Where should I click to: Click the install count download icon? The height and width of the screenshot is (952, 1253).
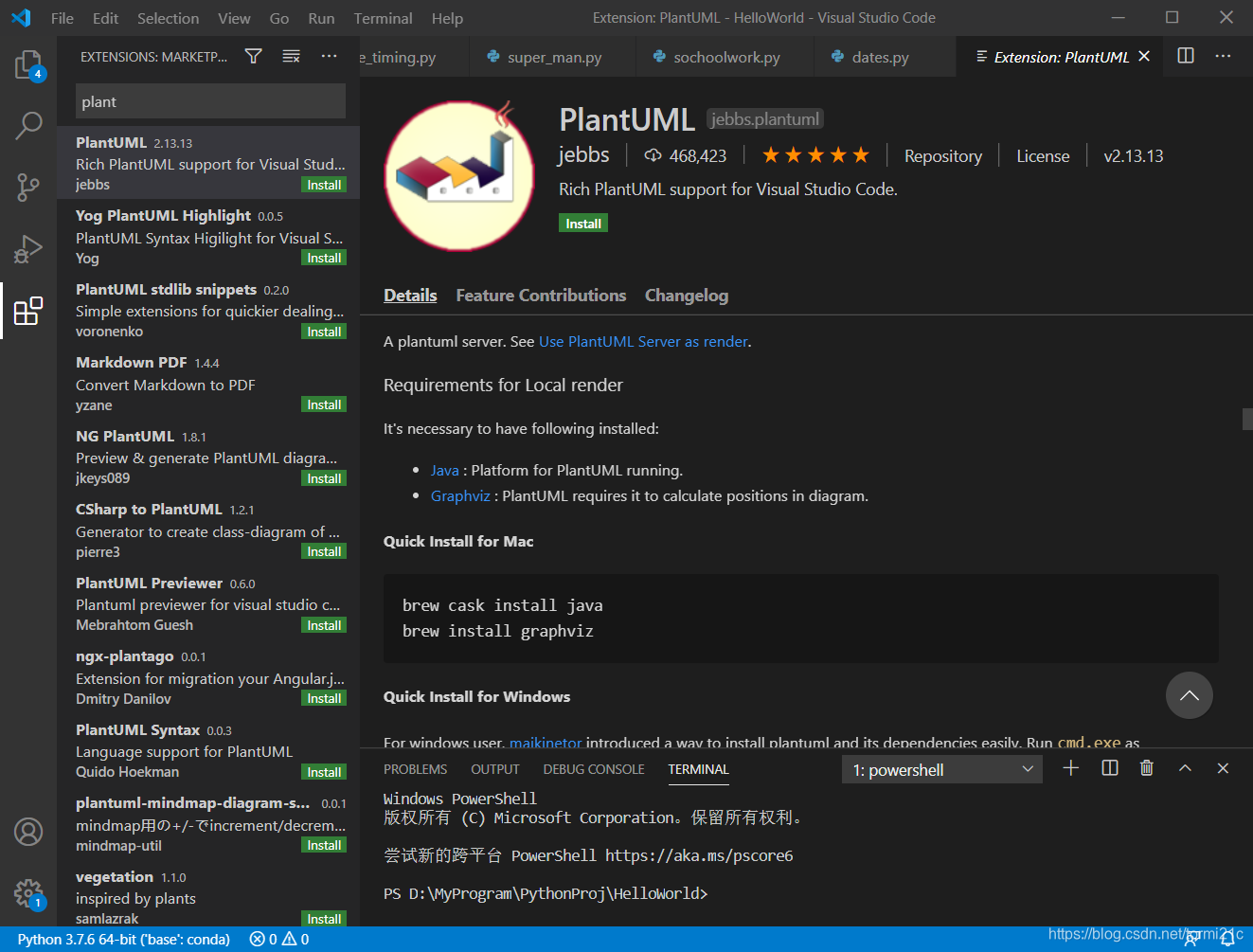[x=653, y=155]
